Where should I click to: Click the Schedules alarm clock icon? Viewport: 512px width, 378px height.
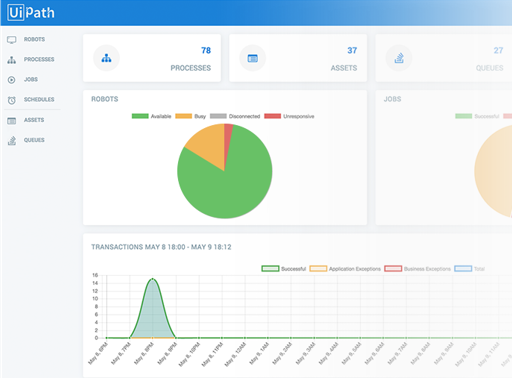tap(12, 100)
